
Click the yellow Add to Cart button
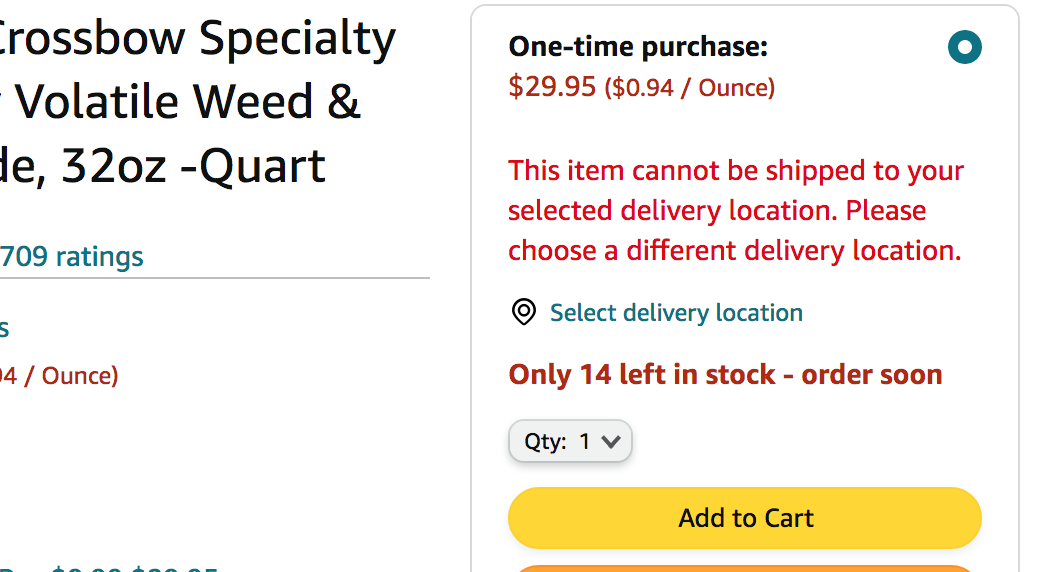(744, 518)
